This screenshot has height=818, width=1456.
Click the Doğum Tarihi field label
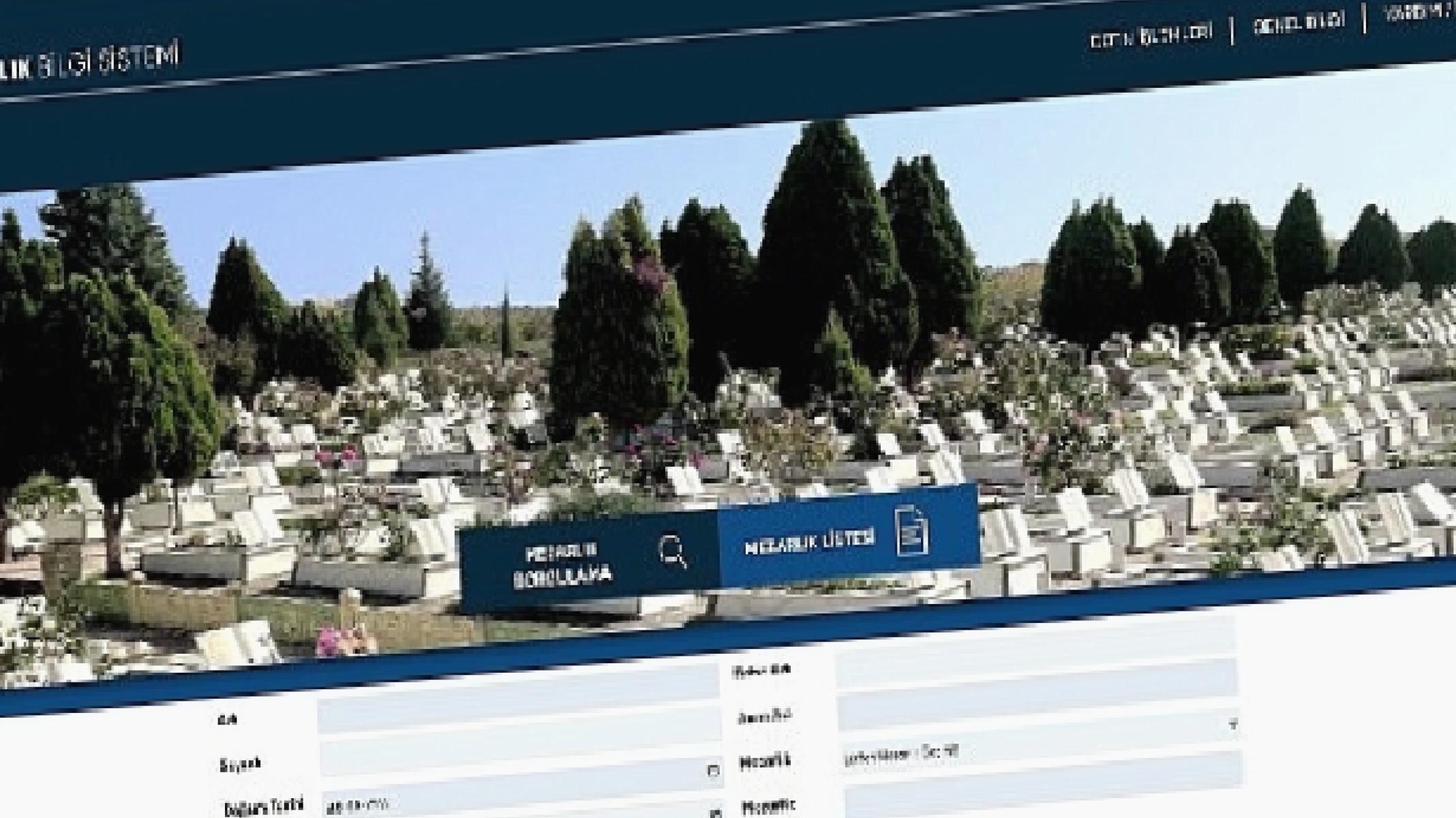point(263,807)
